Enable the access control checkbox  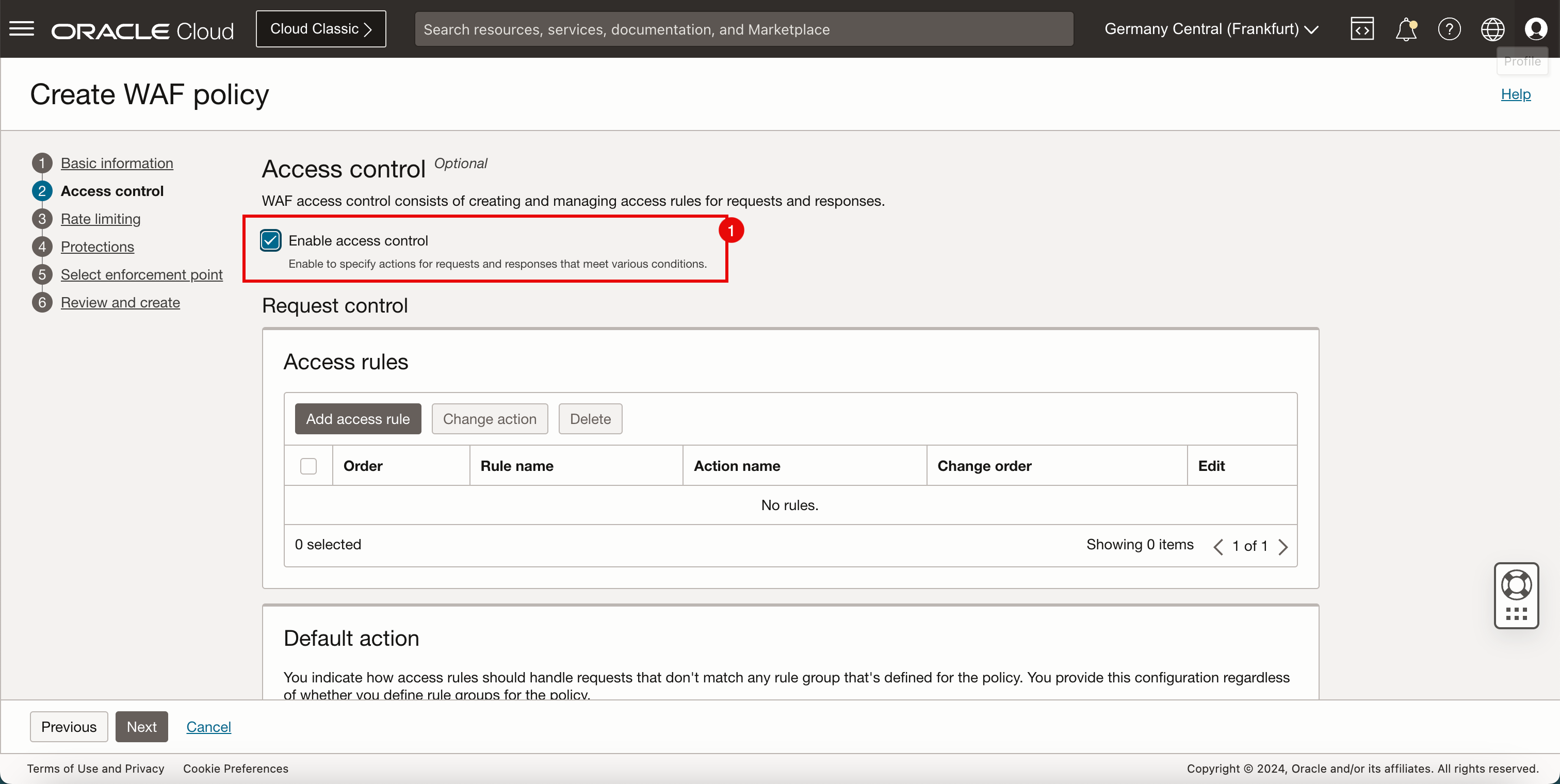[272, 240]
